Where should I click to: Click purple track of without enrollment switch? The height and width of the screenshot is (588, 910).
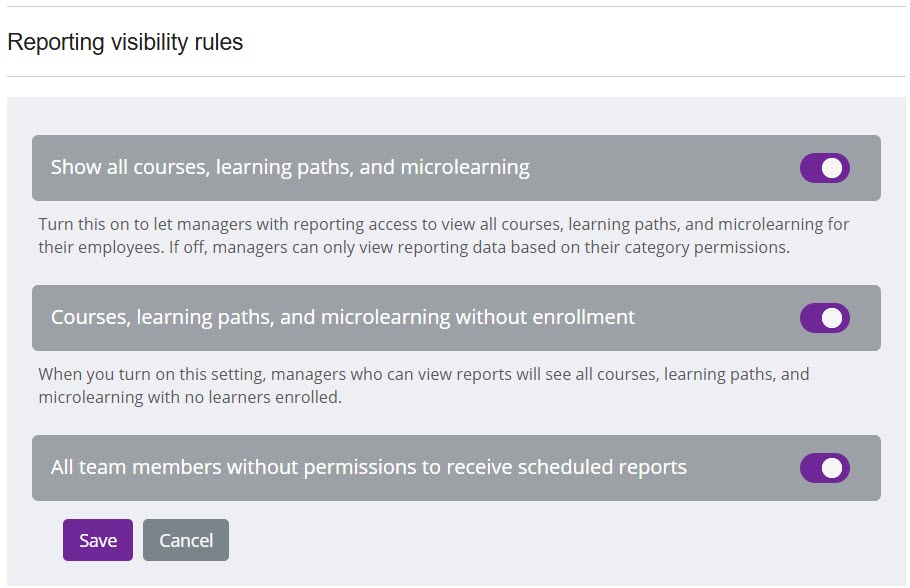point(810,318)
